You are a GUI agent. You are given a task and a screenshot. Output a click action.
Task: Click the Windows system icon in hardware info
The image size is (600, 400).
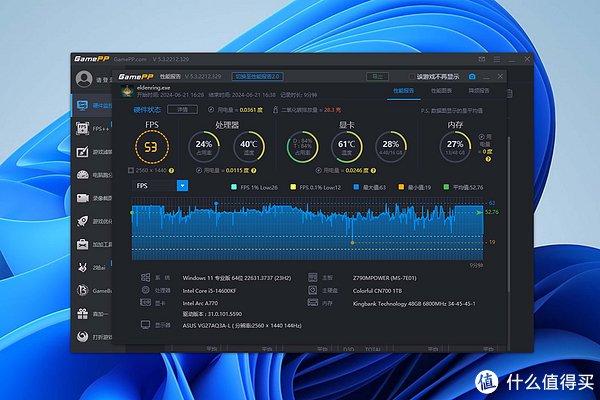145,278
